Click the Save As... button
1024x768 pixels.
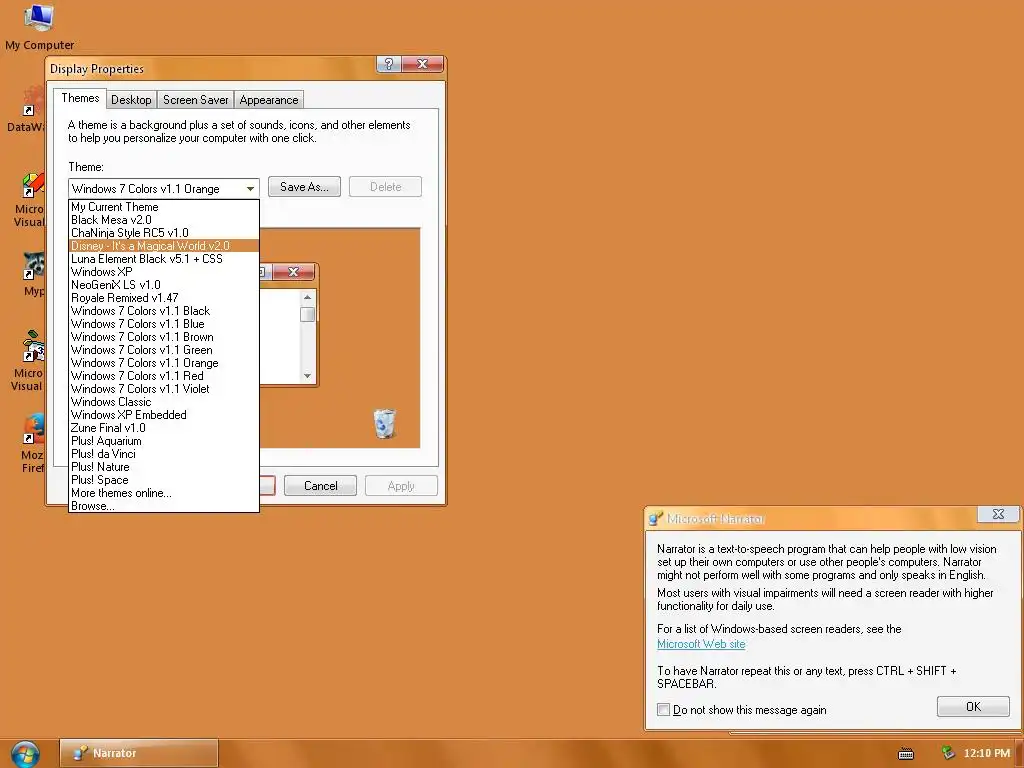click(304, 187)
